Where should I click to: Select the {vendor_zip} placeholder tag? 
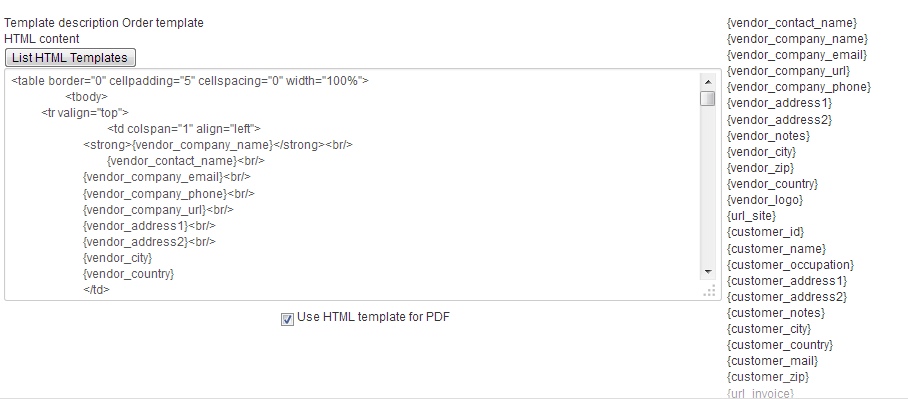point(760,168)
